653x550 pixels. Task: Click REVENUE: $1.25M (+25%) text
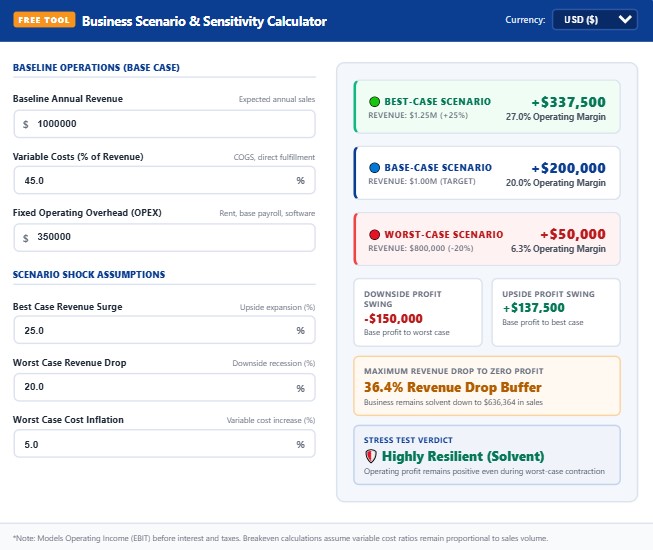pyautogui.click(x=418, y=115)
